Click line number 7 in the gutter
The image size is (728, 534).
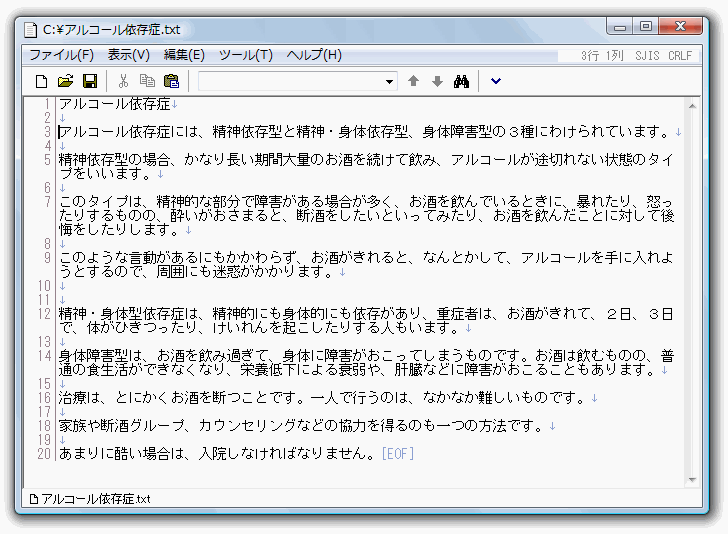(47, 202)
